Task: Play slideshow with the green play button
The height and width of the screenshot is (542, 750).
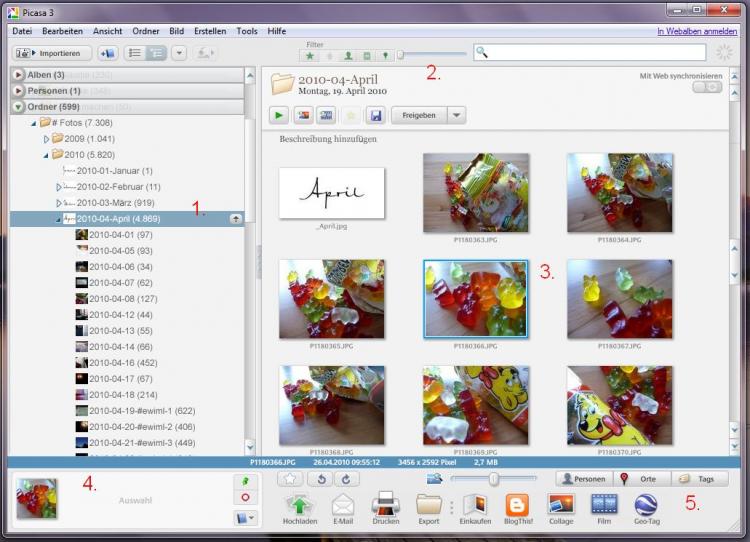Action: pyautogui.click(x=279, y=115)
